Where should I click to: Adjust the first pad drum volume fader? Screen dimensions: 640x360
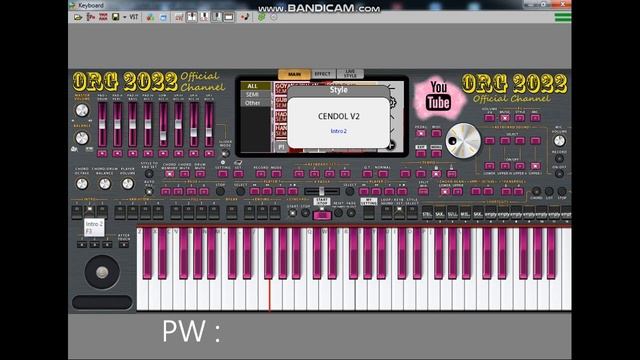point(102,124)
